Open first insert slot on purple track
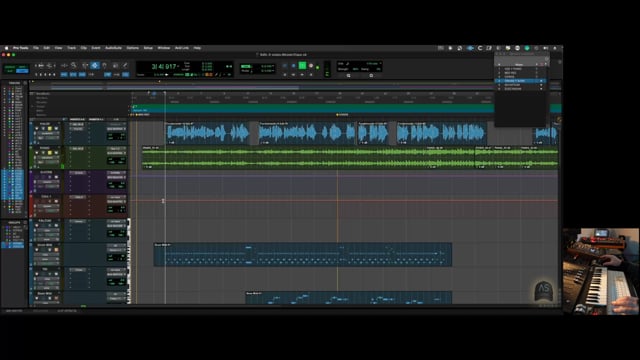 coord(78,173)
